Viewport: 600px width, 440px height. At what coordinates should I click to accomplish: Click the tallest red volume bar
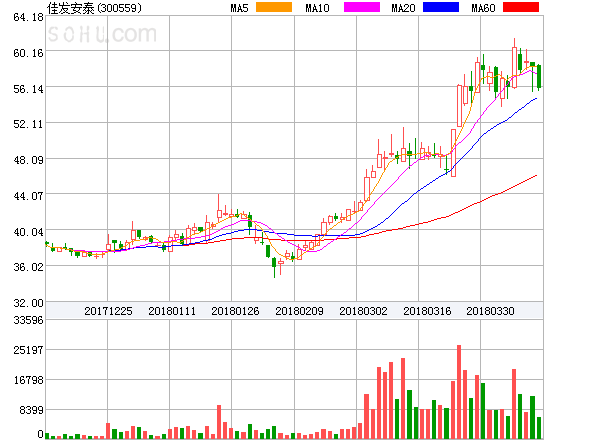tap(459, 392)
